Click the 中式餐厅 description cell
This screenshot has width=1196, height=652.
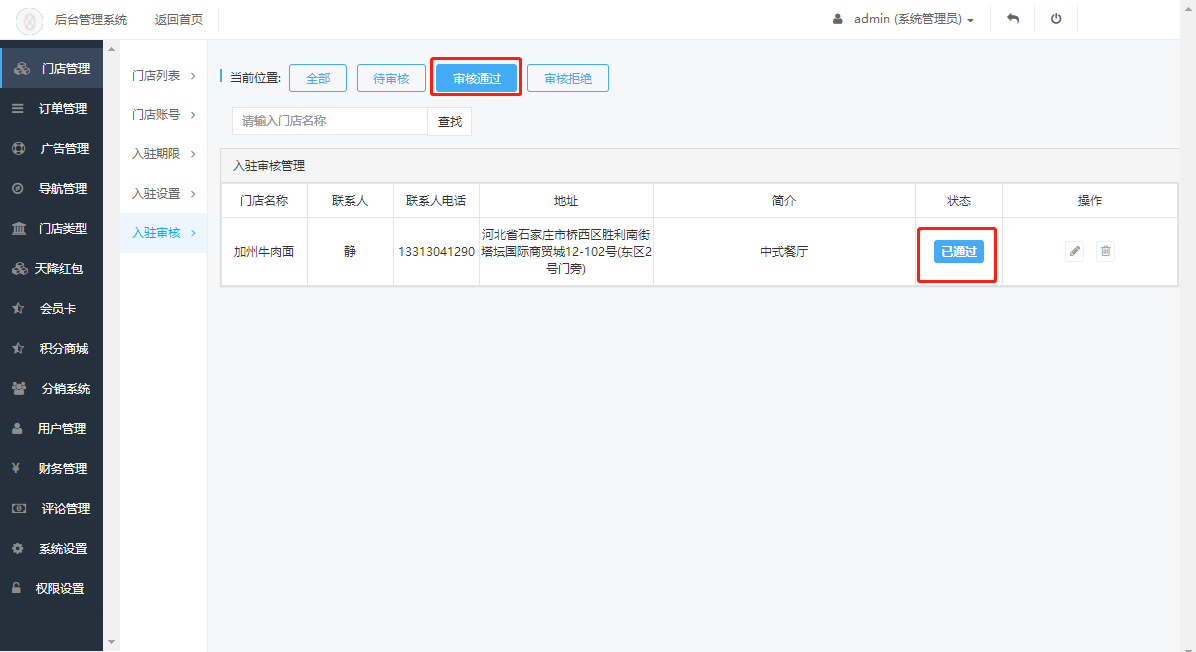(x=784, y=252)
